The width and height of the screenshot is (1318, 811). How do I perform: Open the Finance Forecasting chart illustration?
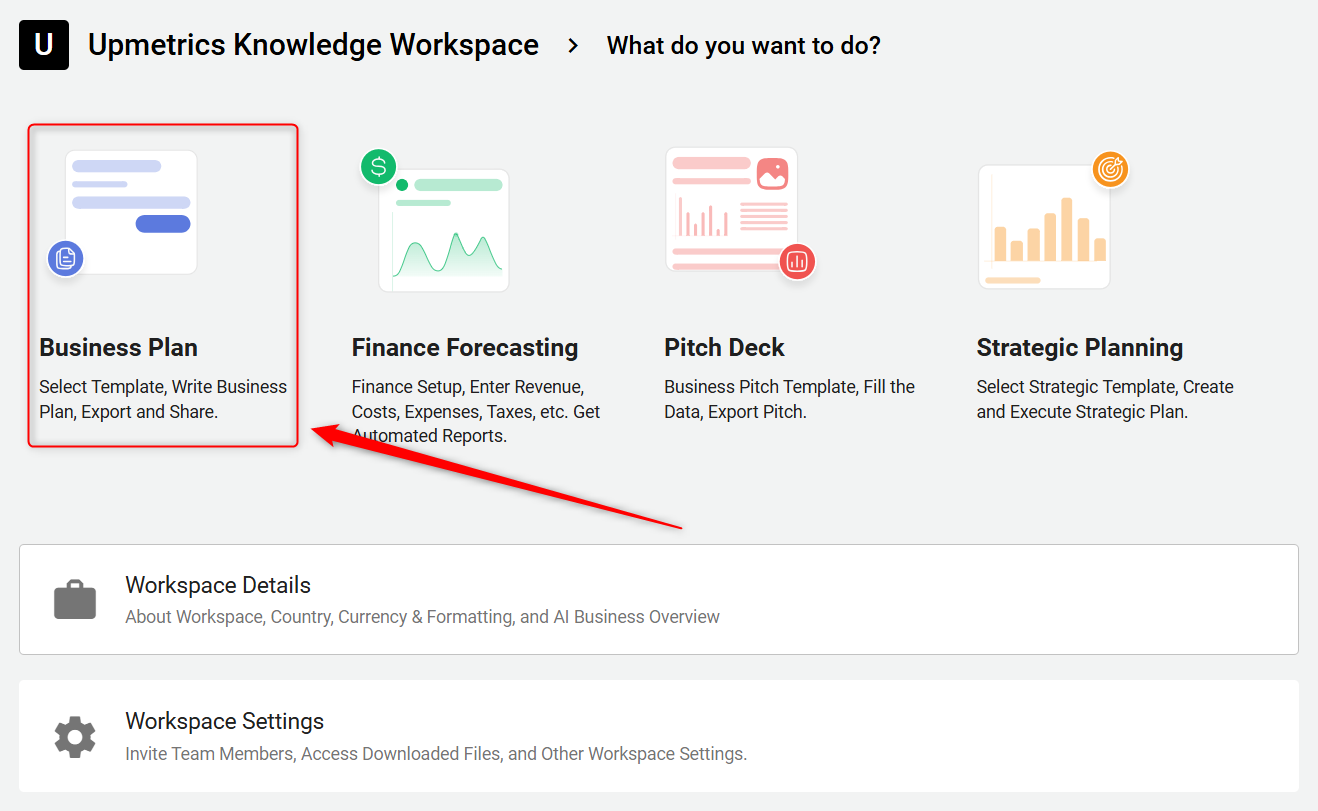click(436, 222)
